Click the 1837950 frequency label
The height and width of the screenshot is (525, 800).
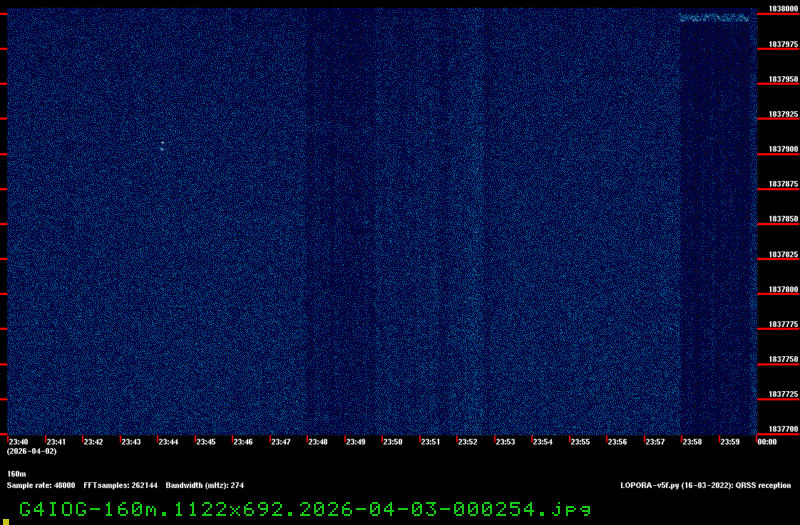[783, 79]
